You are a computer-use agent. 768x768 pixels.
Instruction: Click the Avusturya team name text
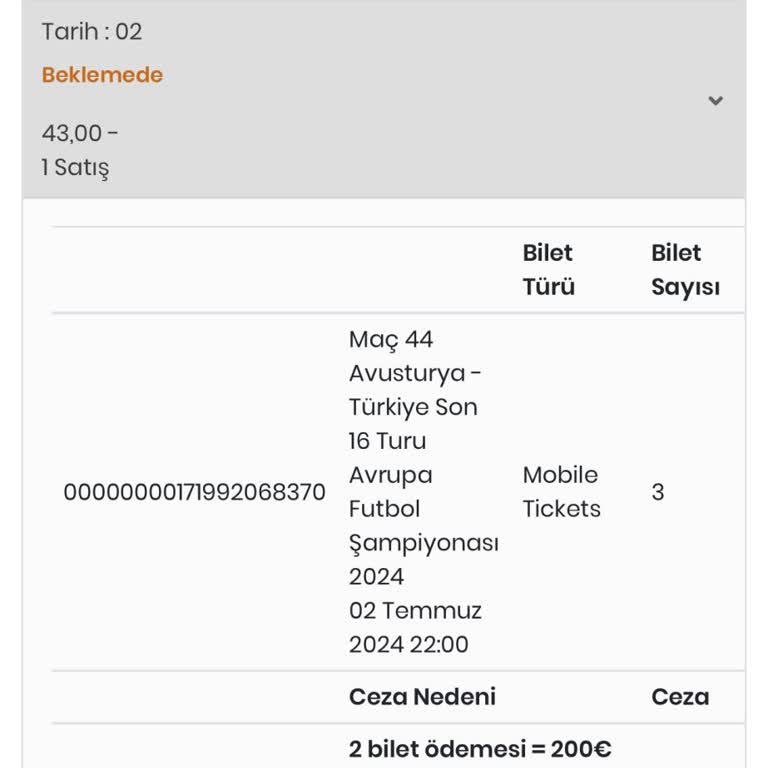(407, 373)
